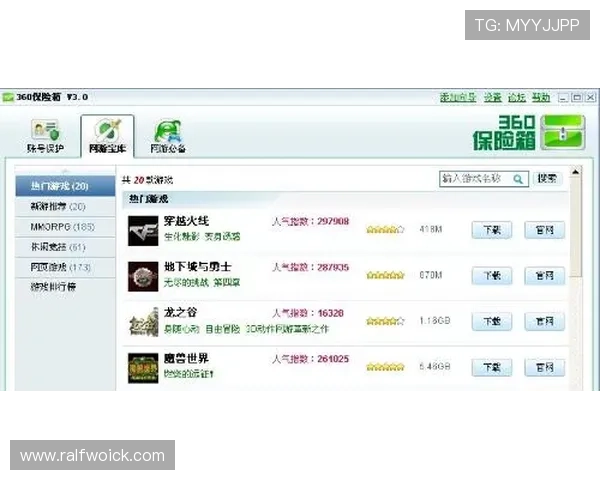600x480 pixels.
Task: Click the 穿越火线 game title
Action: point(186,221)
